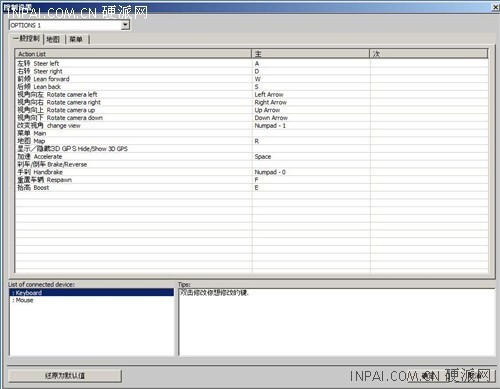Switch to the 菜单 tab
The height and width of the screenshot is (389, 500).
[76, 39]
